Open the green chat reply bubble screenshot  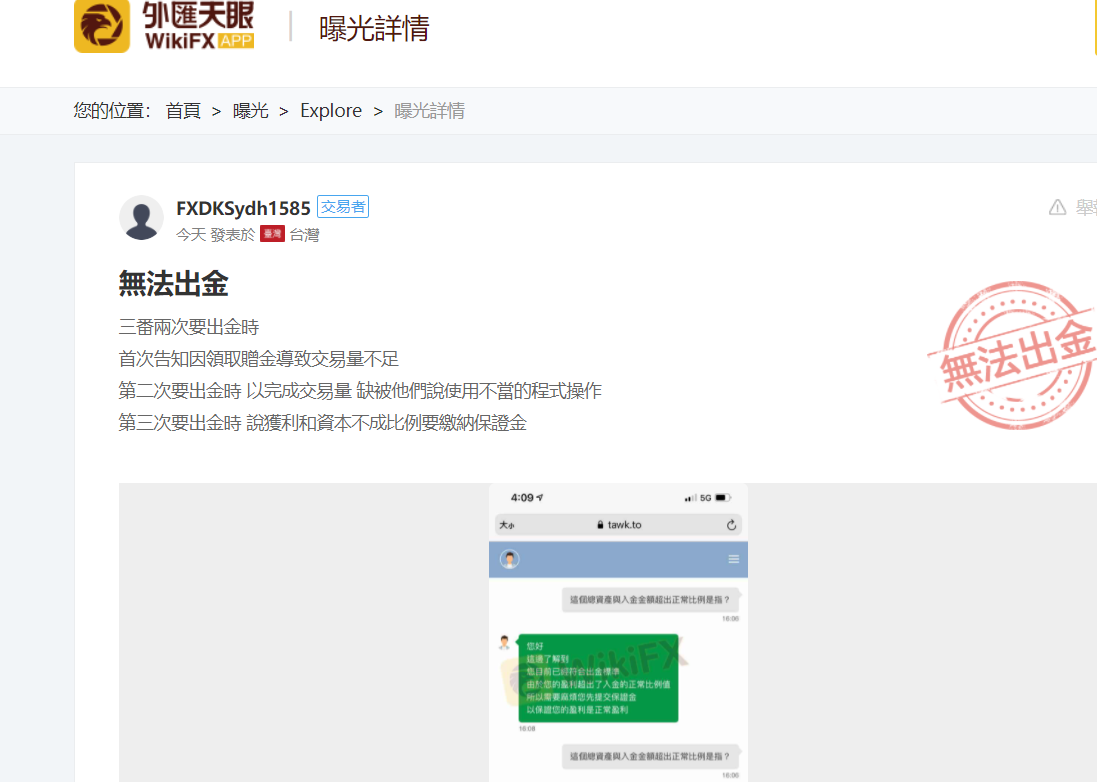598,677
